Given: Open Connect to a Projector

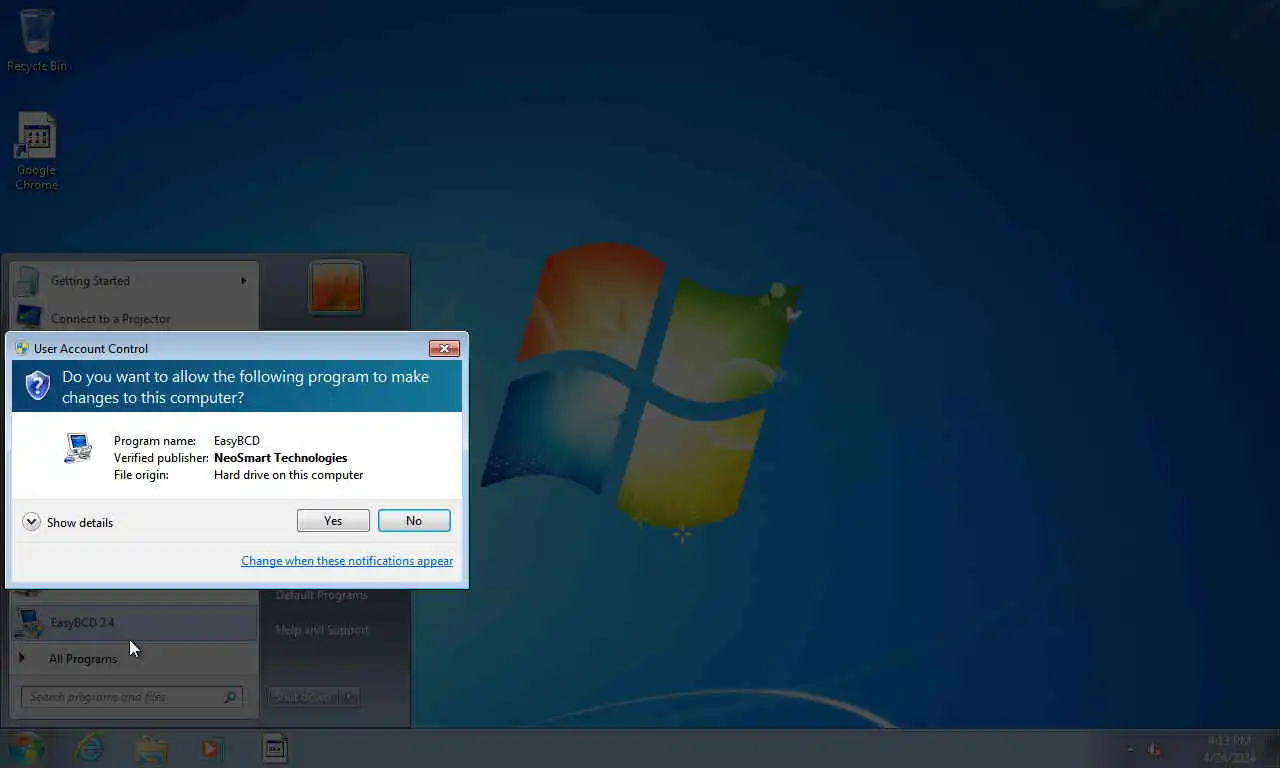Looking at the screenshot, I should click(x=134, y=318).
